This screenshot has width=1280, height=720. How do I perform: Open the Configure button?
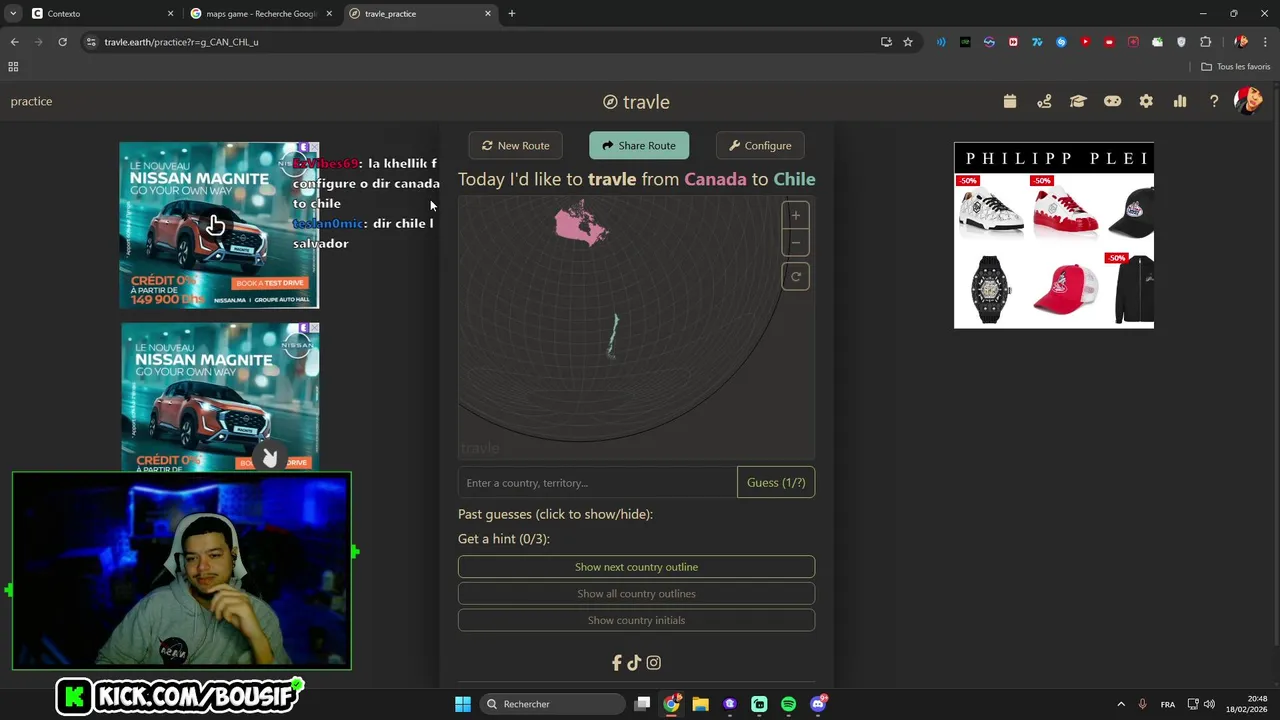click(x=760, y=145)
